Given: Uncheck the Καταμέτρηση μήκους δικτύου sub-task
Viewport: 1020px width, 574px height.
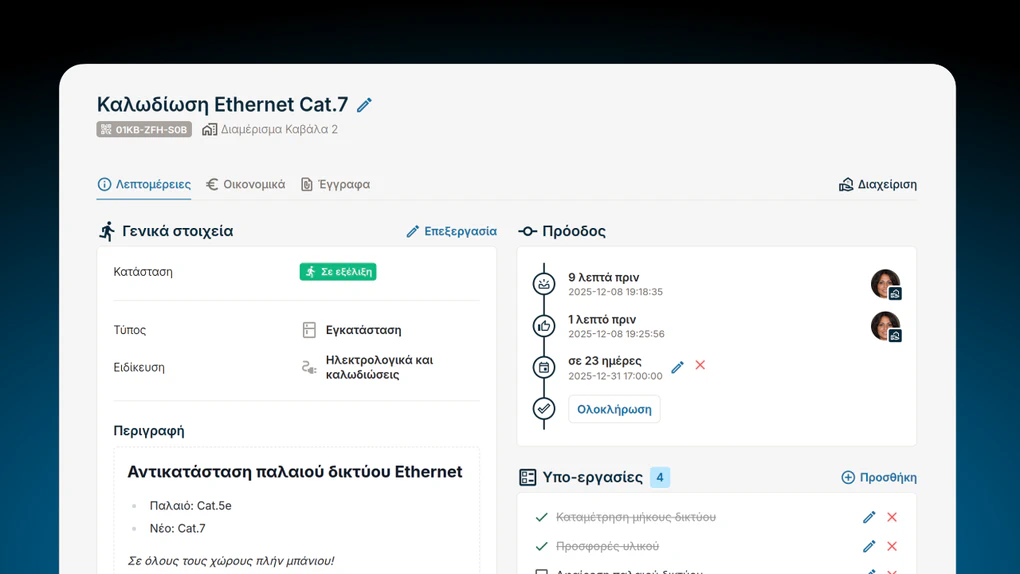Looking at the screenshot, I should coord(542,518).
